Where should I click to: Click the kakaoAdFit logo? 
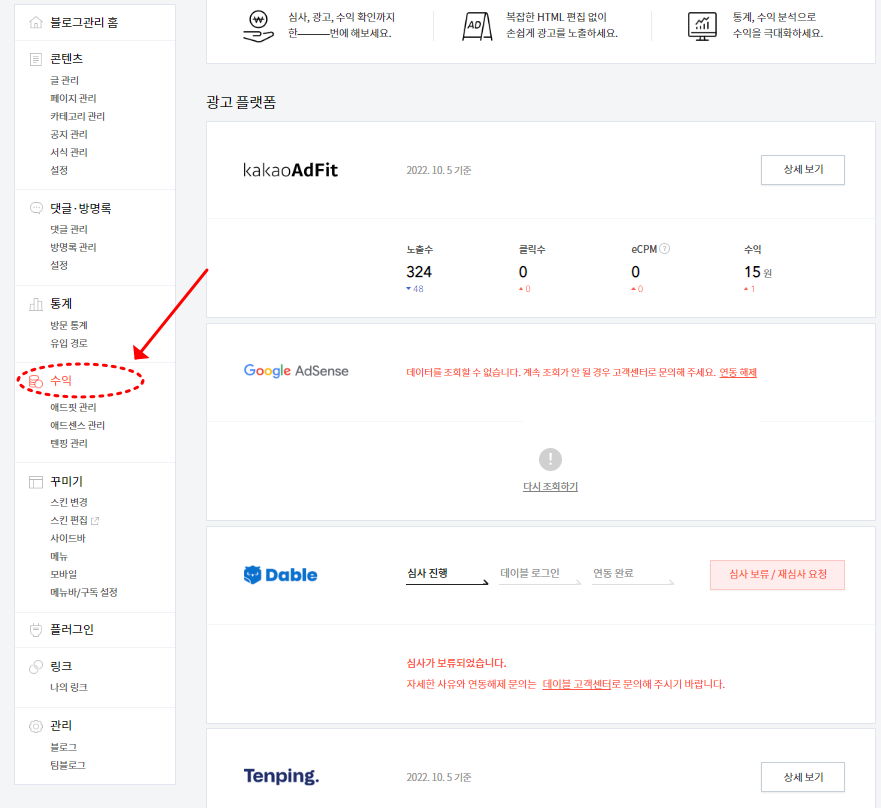290,170
